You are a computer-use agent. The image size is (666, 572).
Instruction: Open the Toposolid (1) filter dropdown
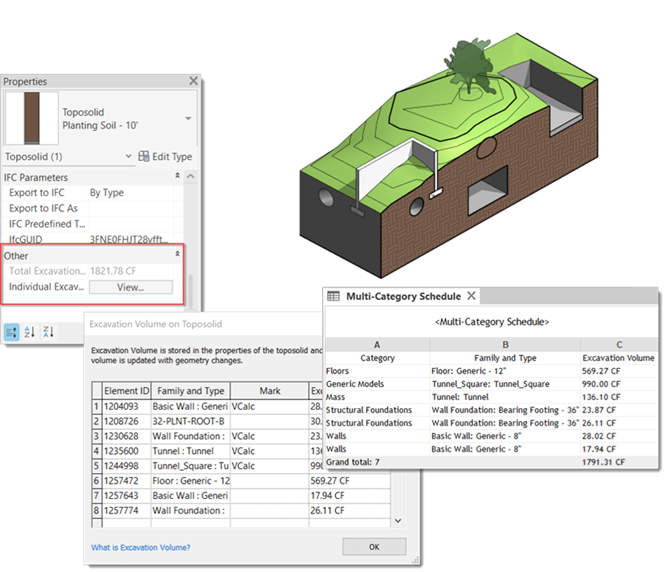tap(128, 156)
